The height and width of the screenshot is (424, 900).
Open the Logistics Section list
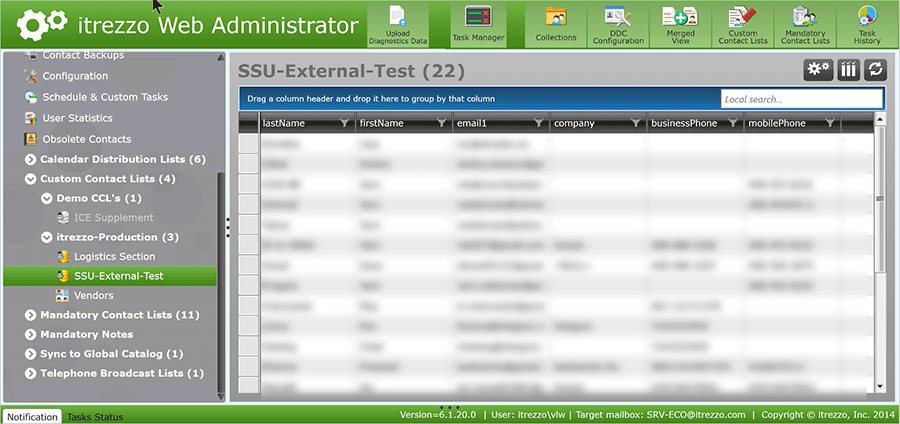(x=115, y=256)
